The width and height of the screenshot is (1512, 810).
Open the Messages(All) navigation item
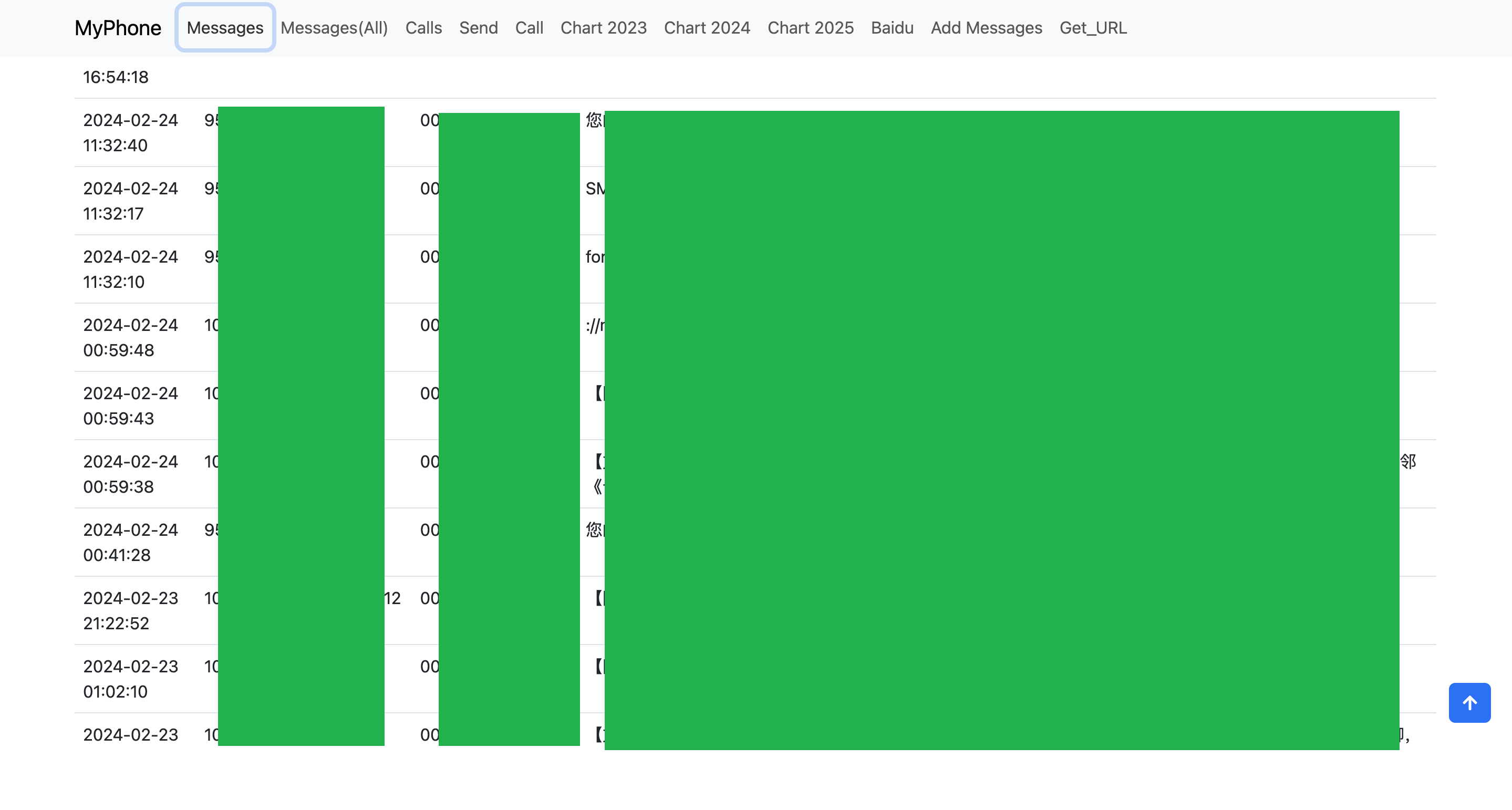click(334, 28)
